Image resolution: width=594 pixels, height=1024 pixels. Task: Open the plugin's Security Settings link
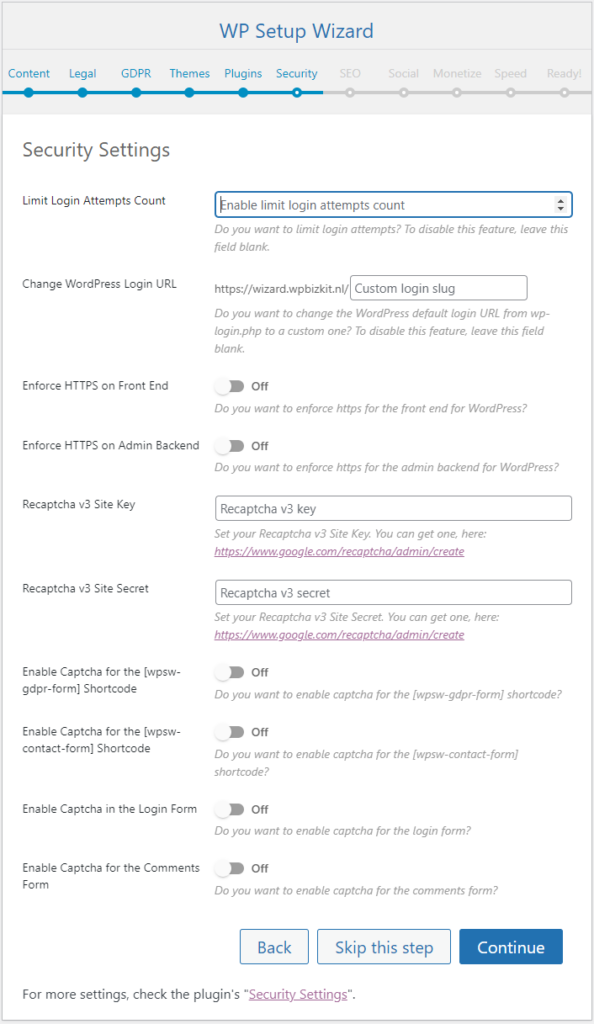298,994
